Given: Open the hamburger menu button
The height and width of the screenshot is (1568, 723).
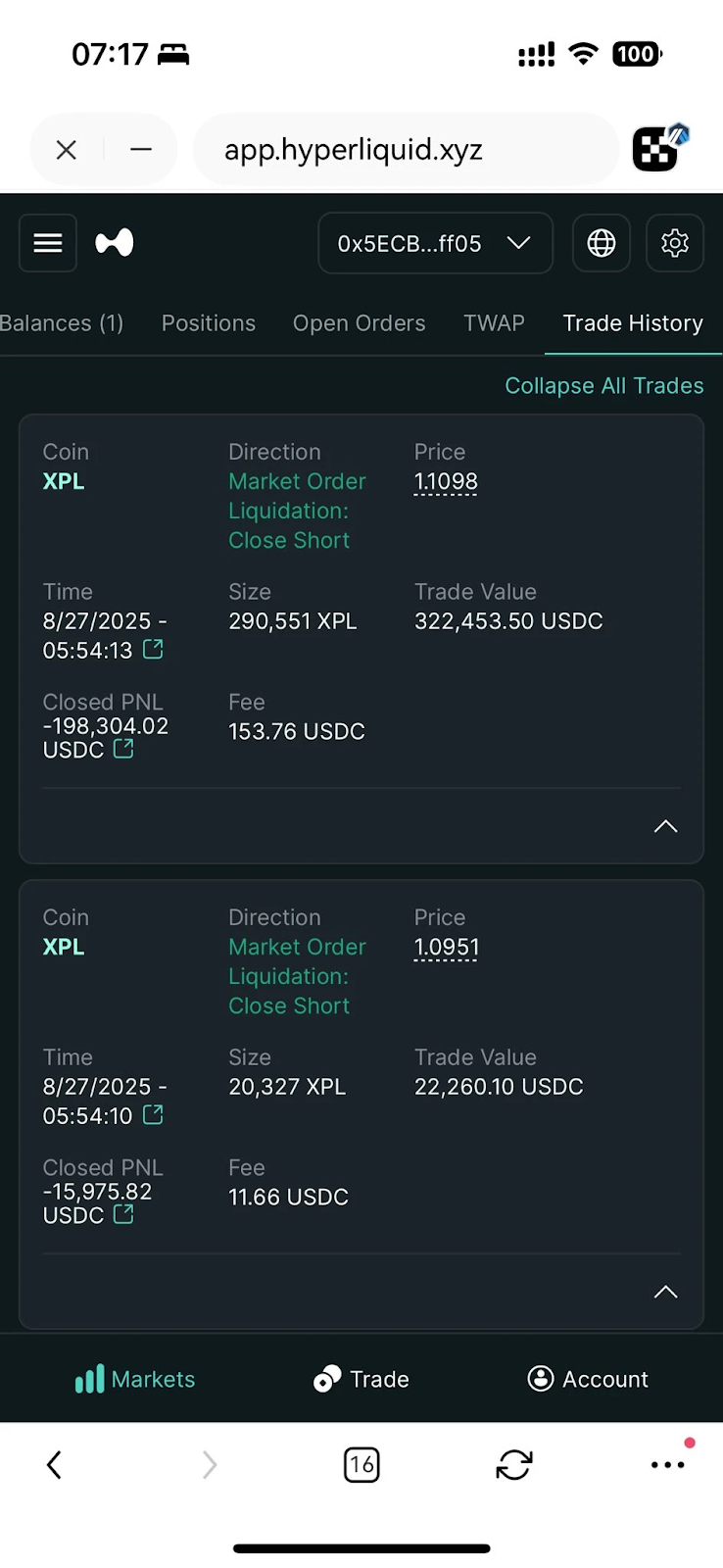Looking at the screenshot, I should point(48,243).
